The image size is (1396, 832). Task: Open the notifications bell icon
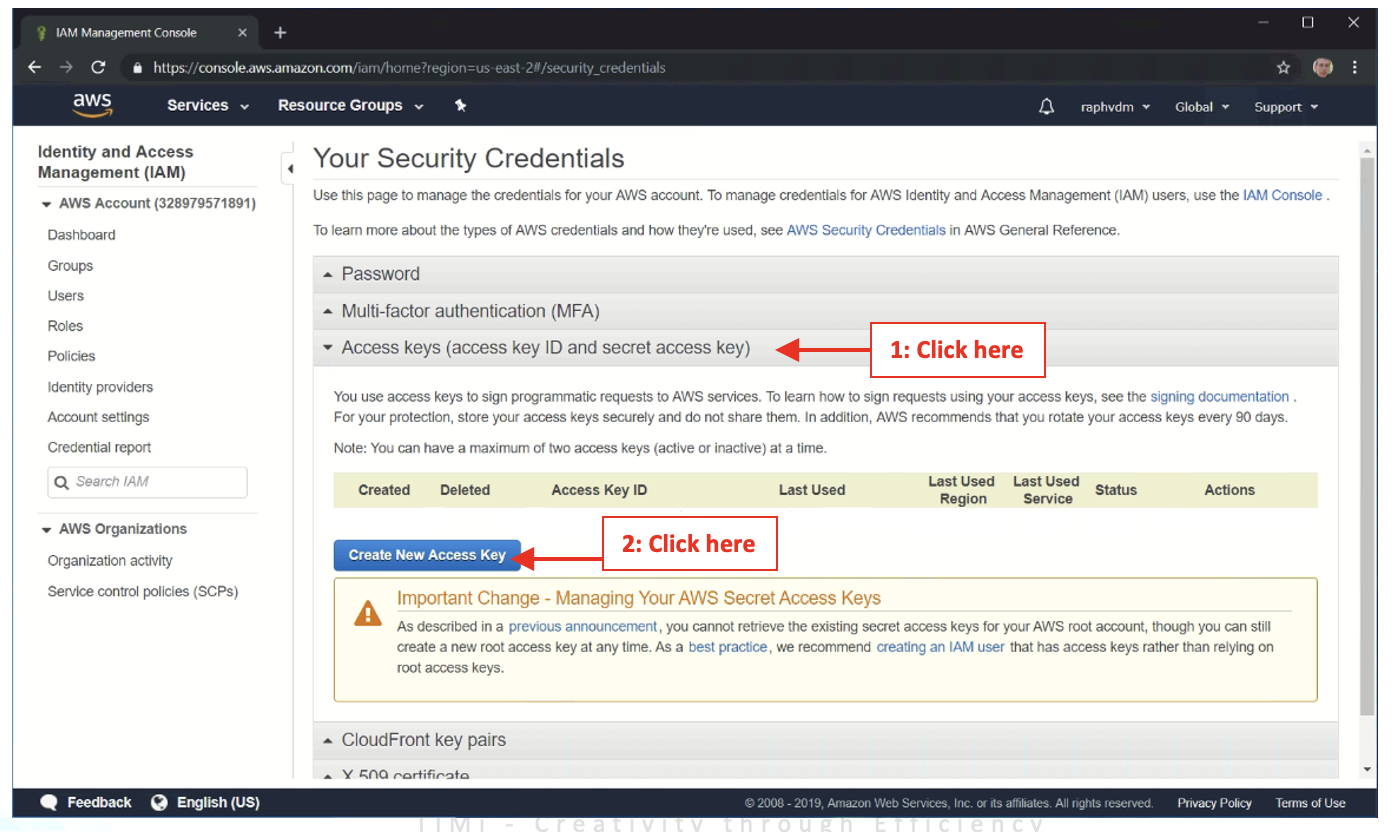tap(1046, 107)
